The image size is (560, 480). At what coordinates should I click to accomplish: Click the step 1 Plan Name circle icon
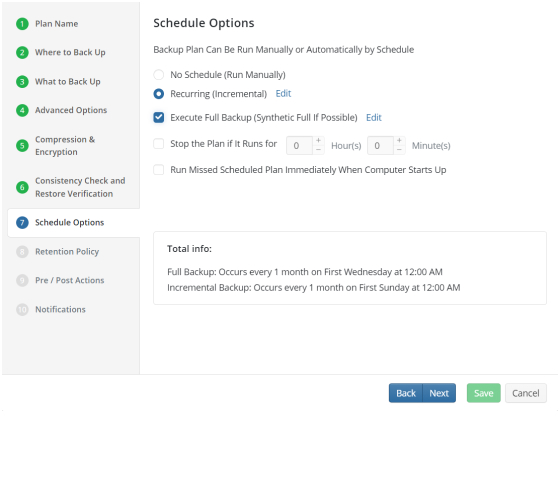click(x=22, y=24)
